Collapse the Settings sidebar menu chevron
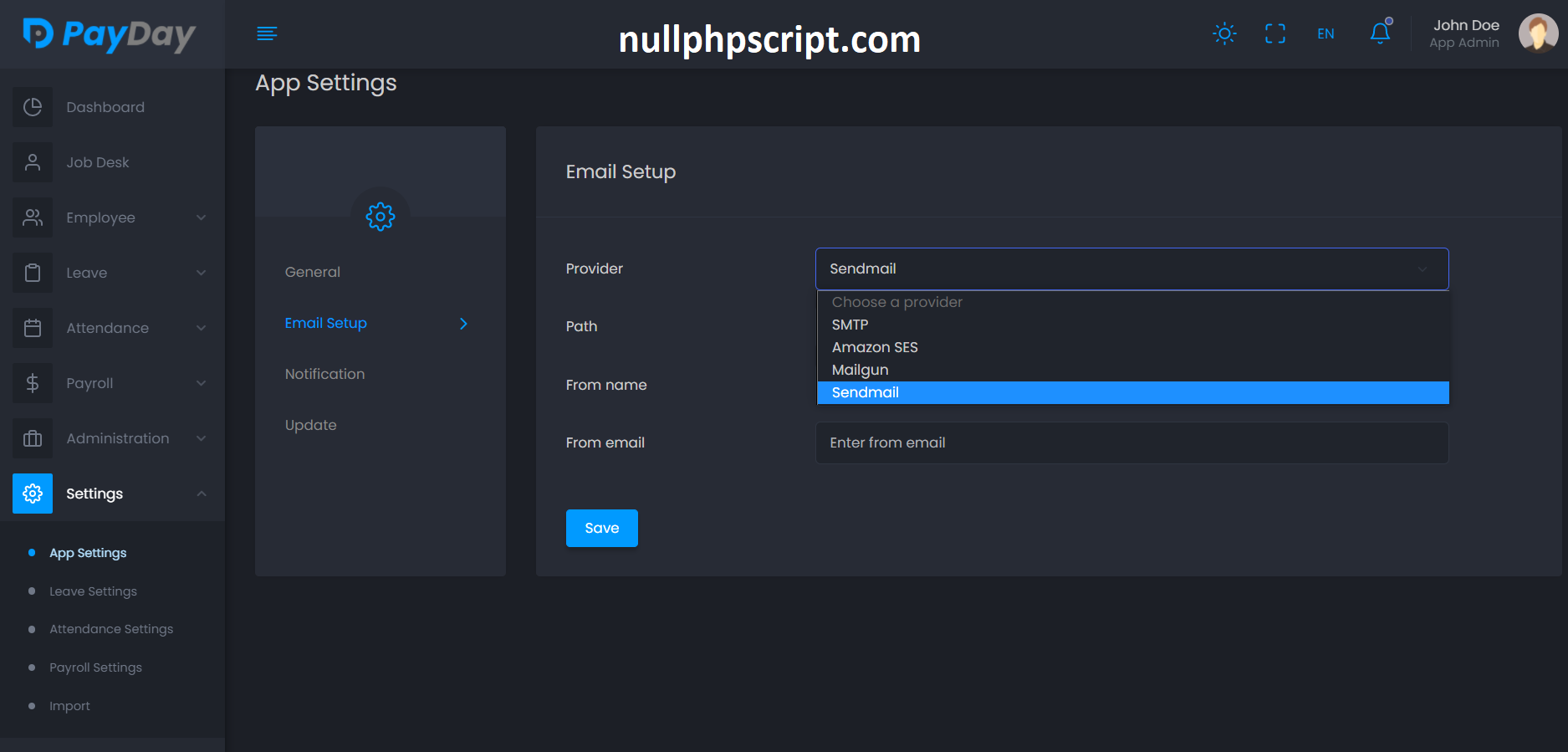This screenshot has width=1568, height=752. click(x=201, y=494)
